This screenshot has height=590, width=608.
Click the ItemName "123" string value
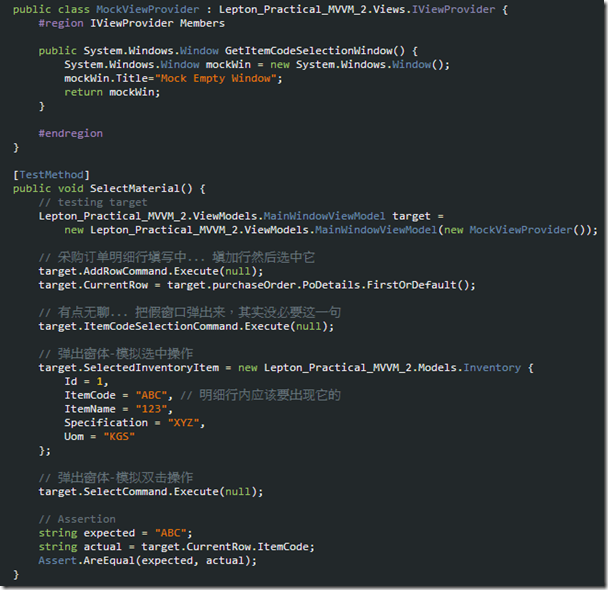click(151, 409)
